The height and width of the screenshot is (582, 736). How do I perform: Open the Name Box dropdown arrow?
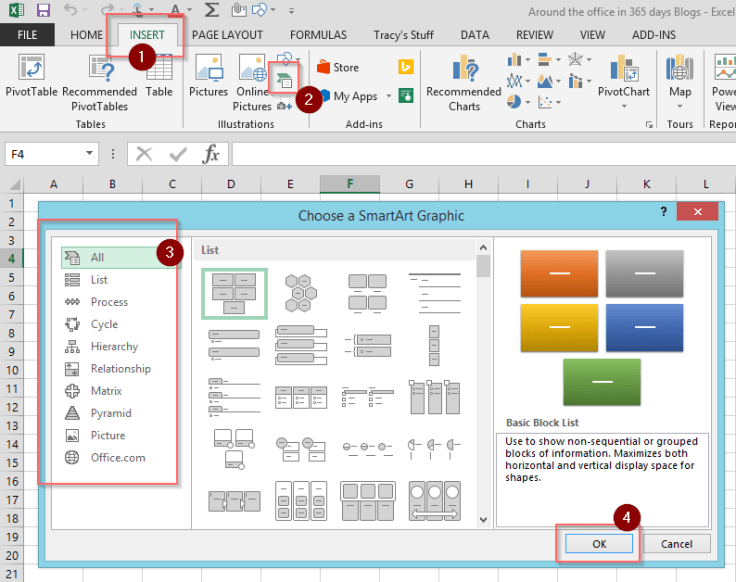coord(90,154)
